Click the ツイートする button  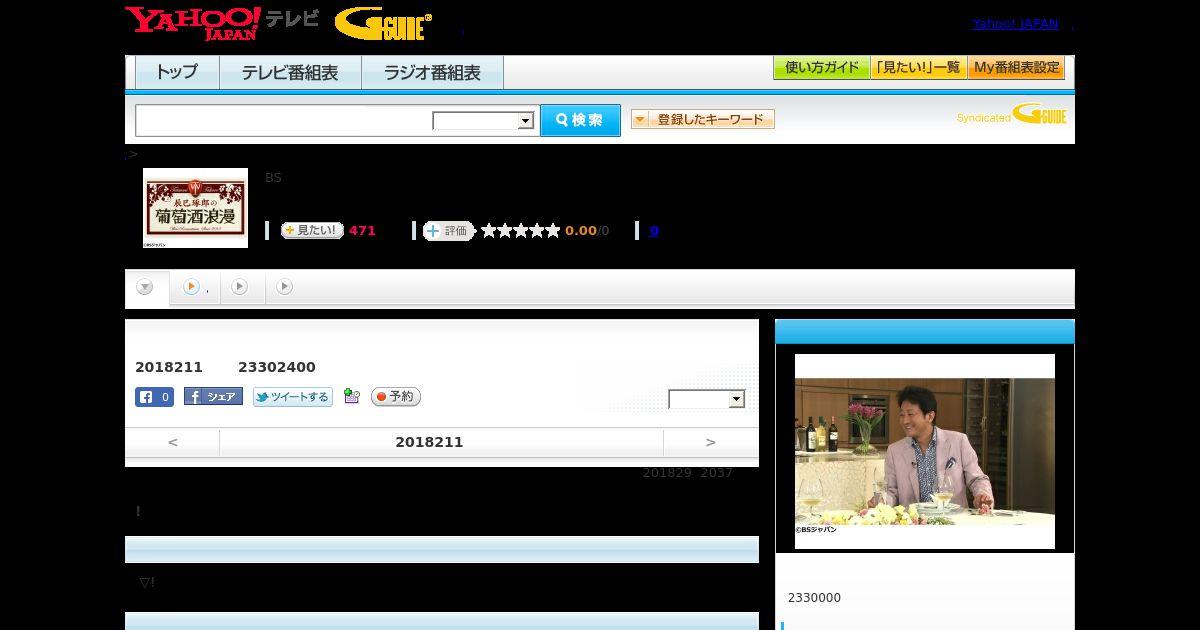[x=292, y=397]
